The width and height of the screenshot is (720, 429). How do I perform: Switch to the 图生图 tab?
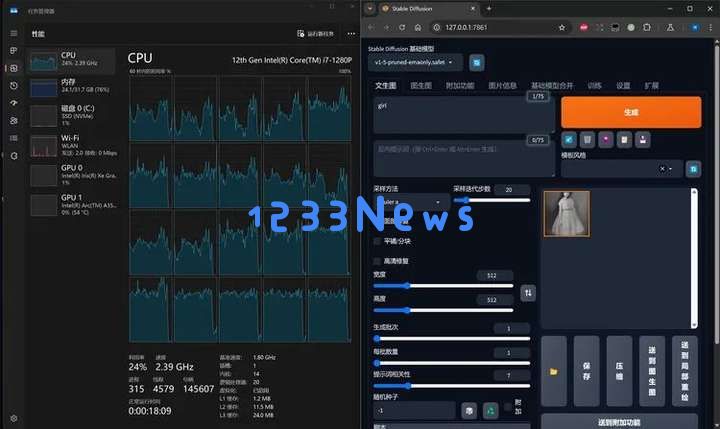(421, 86)
